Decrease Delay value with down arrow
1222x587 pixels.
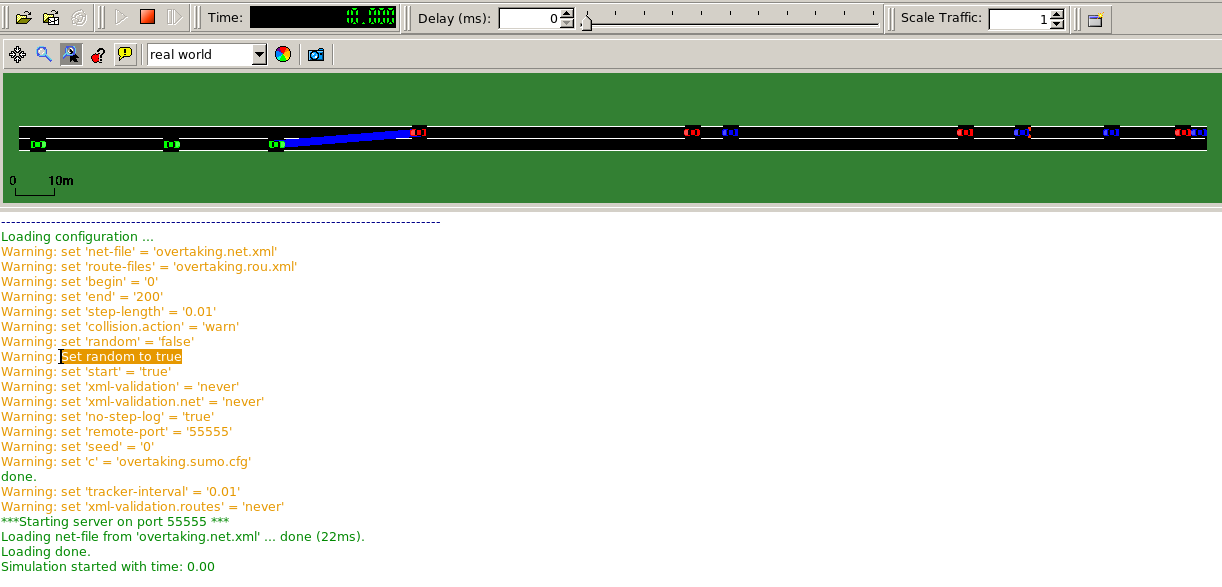(567, 24)
